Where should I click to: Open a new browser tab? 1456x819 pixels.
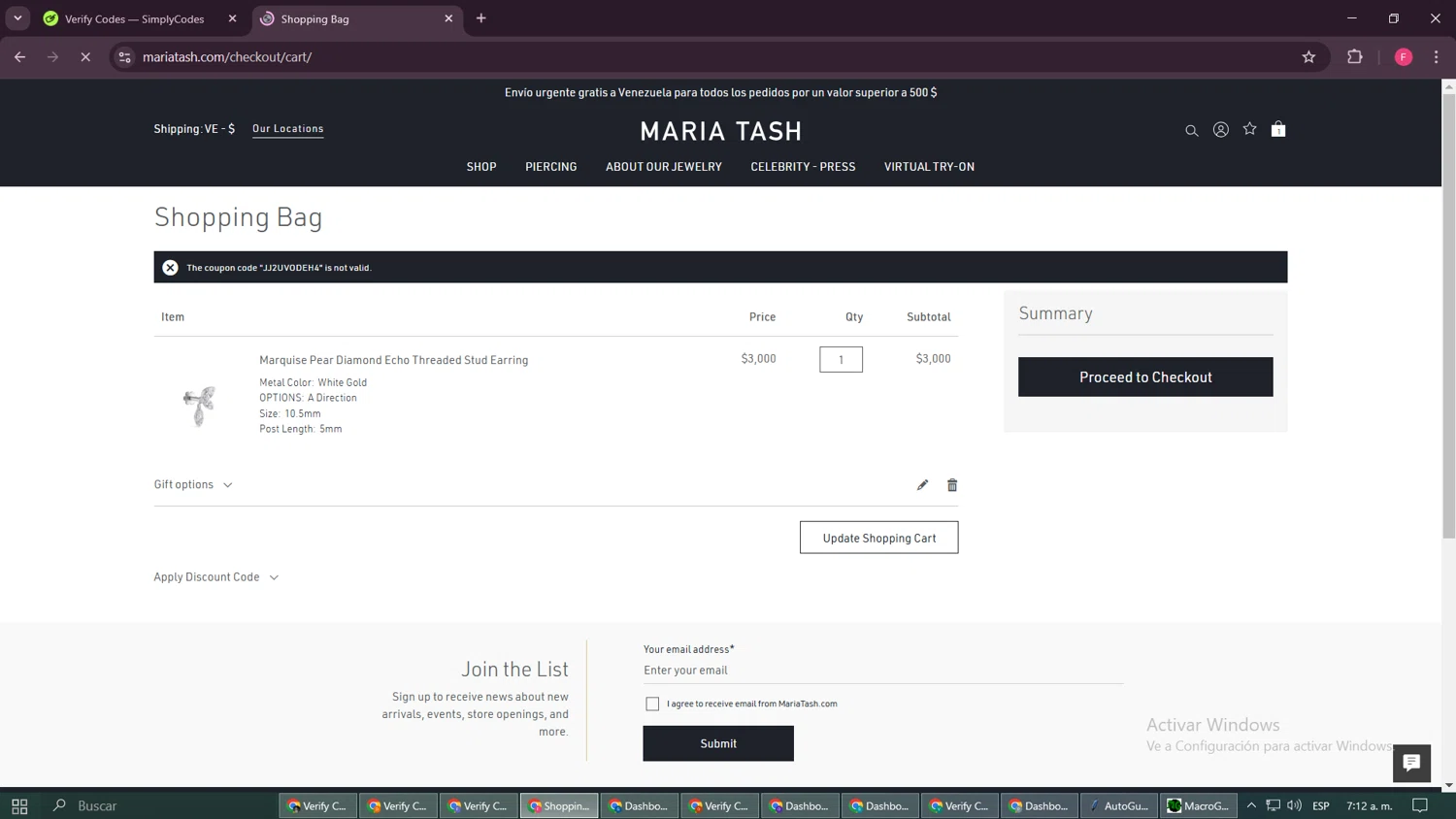coord(481,18)
